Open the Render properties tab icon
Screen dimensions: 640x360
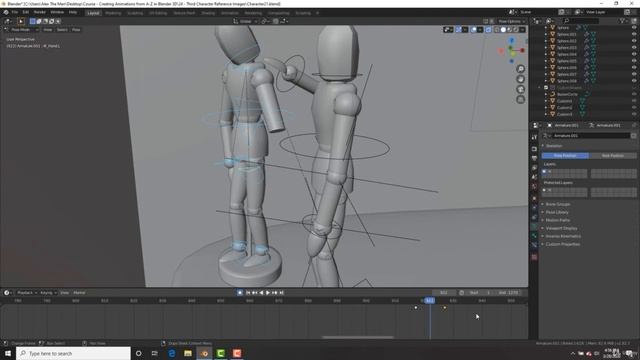pyautogui.click(x=534, y=149)
